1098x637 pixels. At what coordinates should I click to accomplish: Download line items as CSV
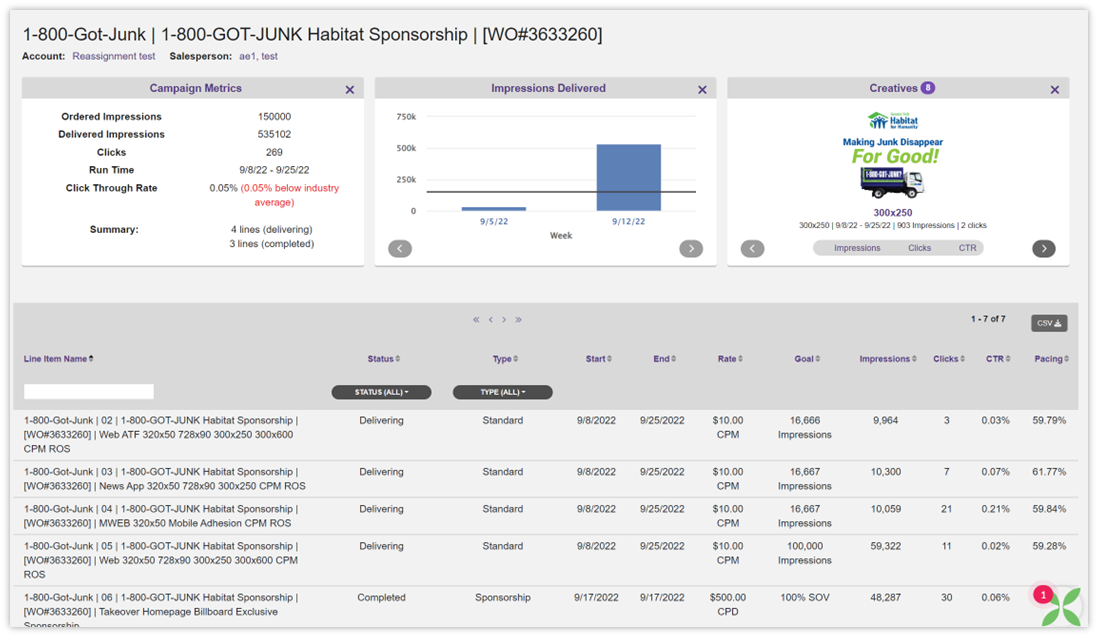(x=1049, y=323)
